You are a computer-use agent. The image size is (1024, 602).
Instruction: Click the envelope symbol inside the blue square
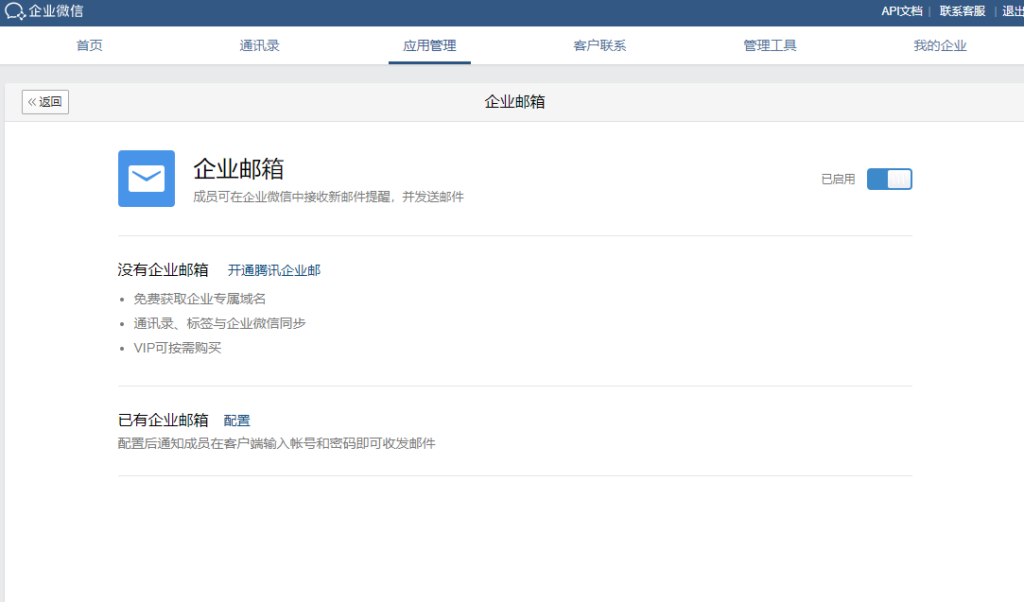coord(146,178)
